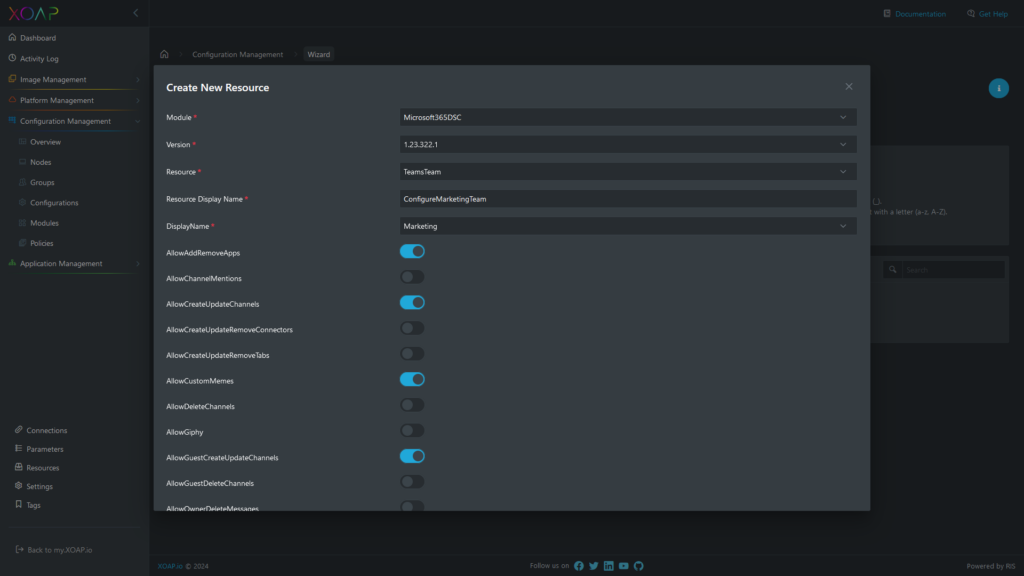Viewport: 1024px width, 576px height.
Task: Click the Dashboard home icon in sidebar
Action: (12, 38)
